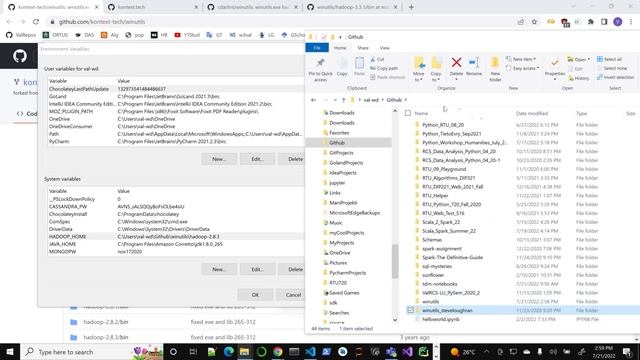Viewport: 640px width, 360px height.
Task: Select GolandProjects in the navigation pane
Action: coord(346,162)
